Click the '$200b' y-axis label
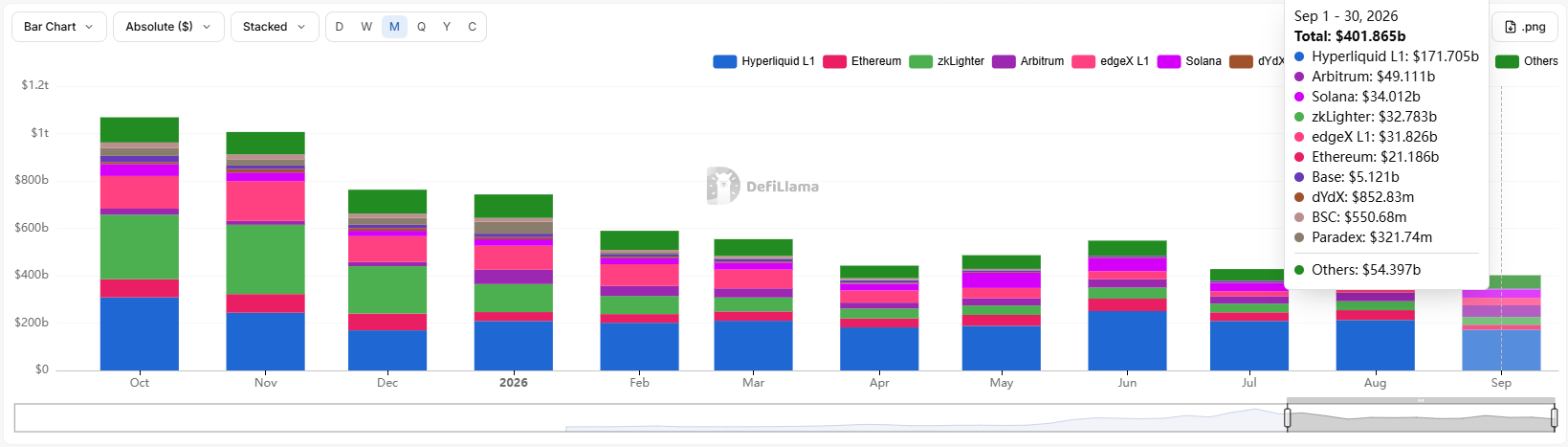 coord(32,323)
